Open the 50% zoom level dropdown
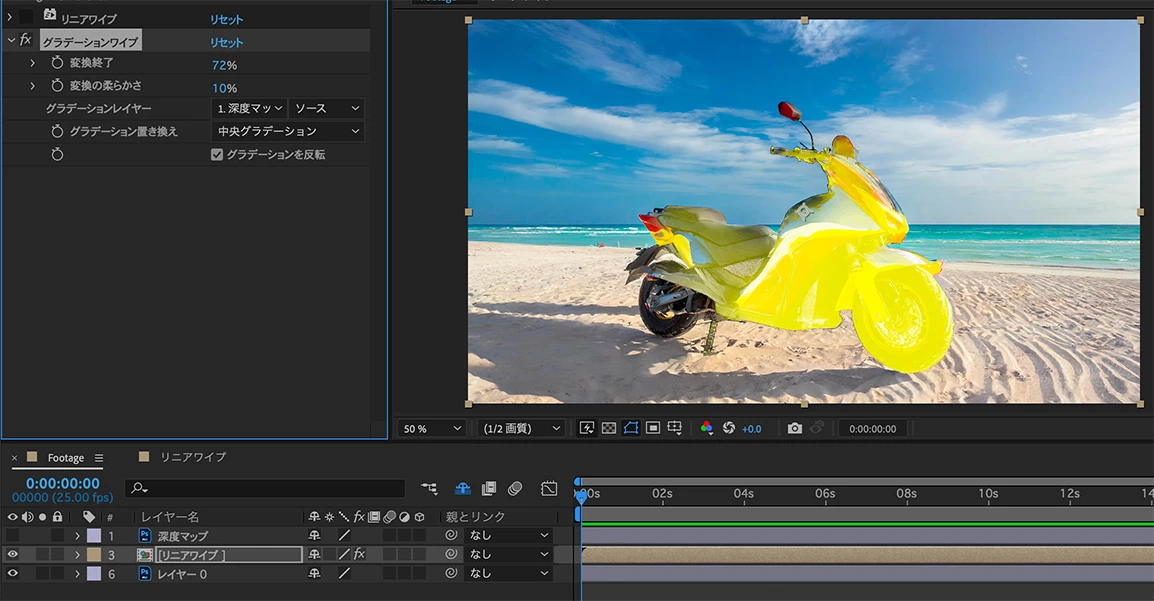The height and width of the screenshot is (601, 1154). pyautogui.click(x=433, y=428)
